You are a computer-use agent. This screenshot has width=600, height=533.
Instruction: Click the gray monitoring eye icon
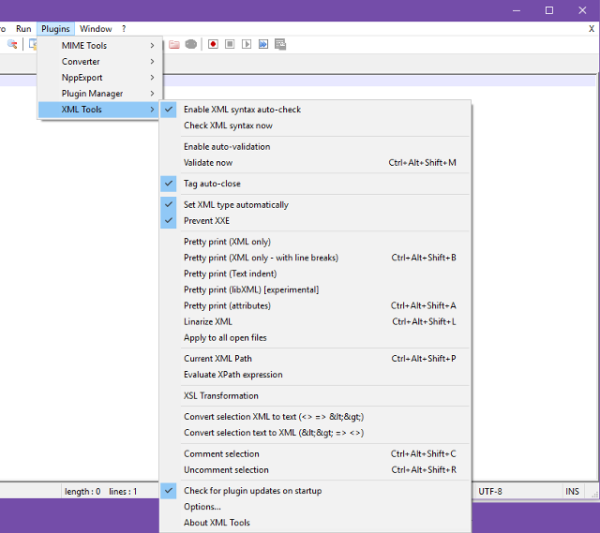(191, 45)
